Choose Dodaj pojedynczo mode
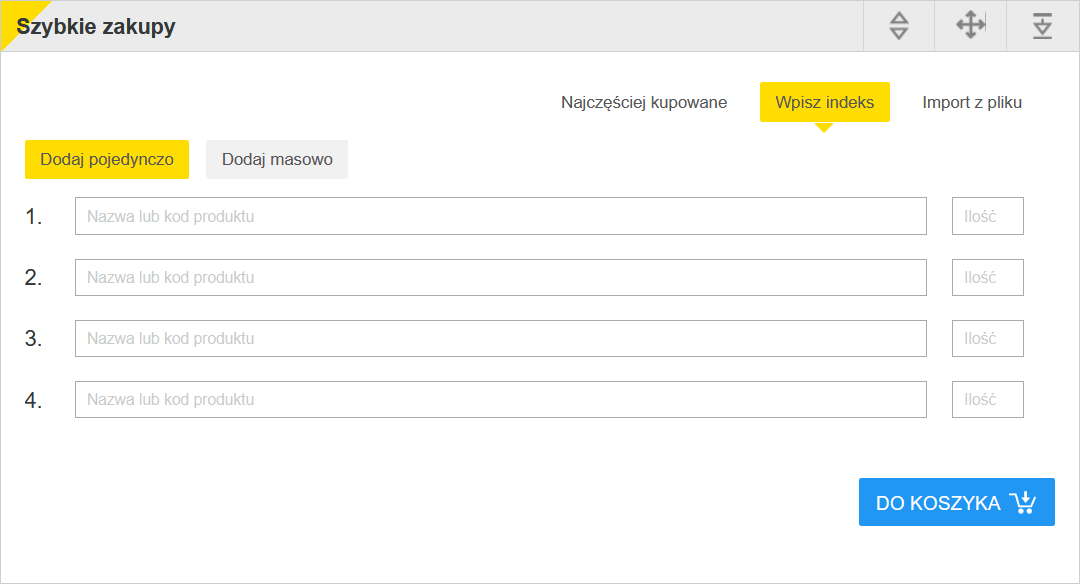1080x584 pixels. (x=107, y=159)
